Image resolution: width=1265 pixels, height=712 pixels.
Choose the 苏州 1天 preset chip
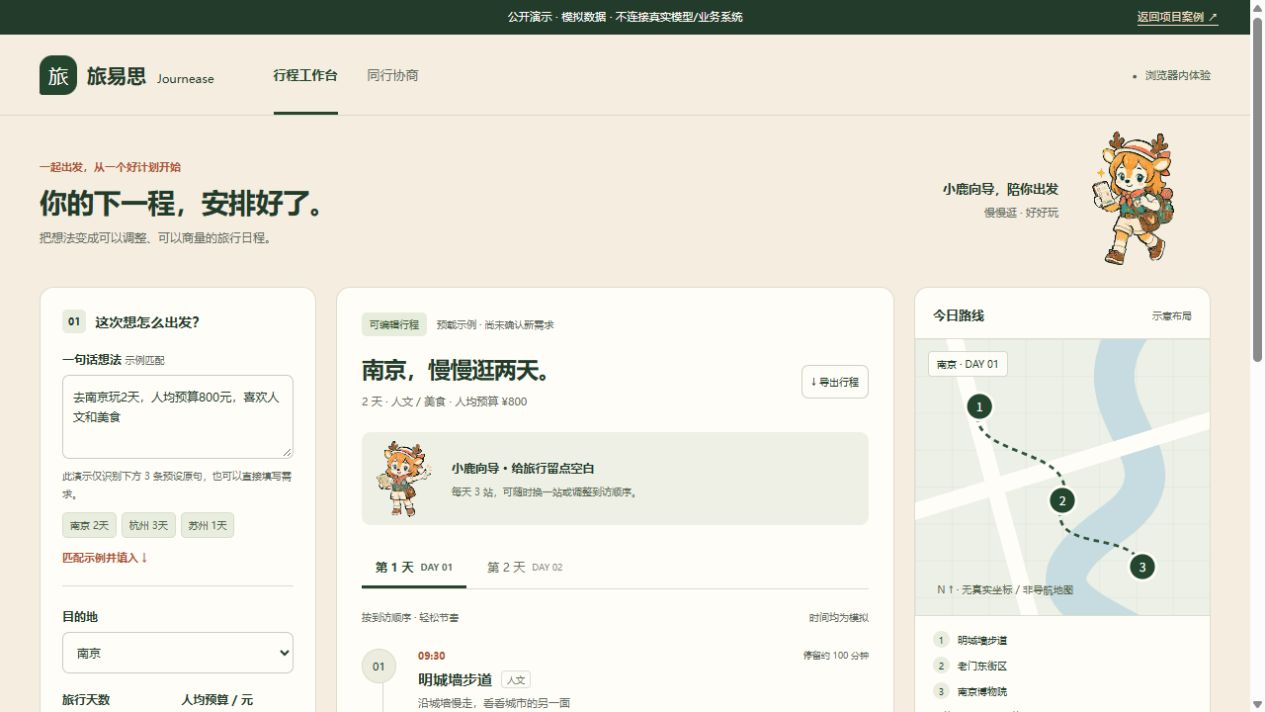207,525
